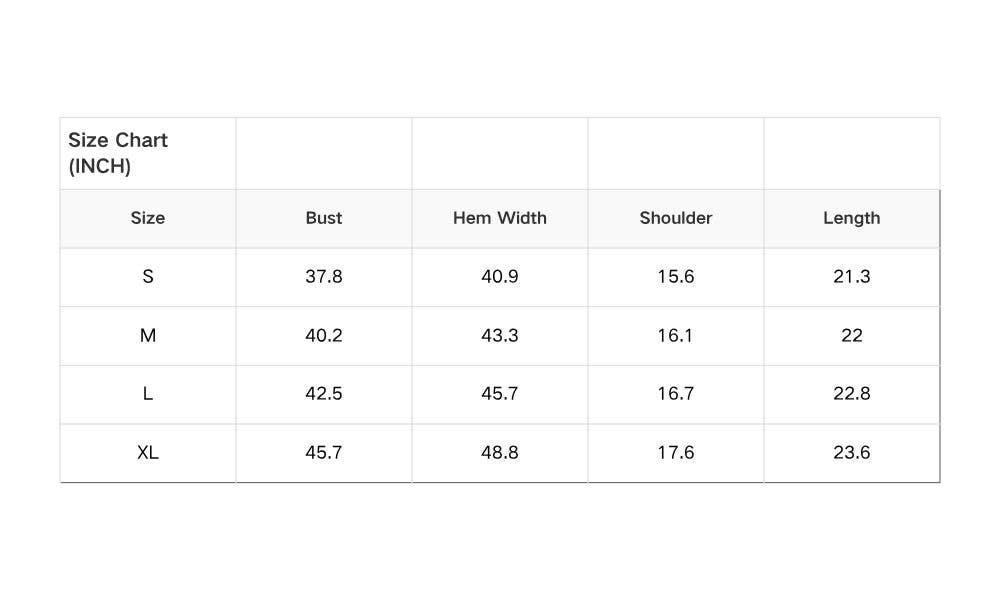
Task: Select the 16.7 shoulder value for L
Action: coord(676,394)
